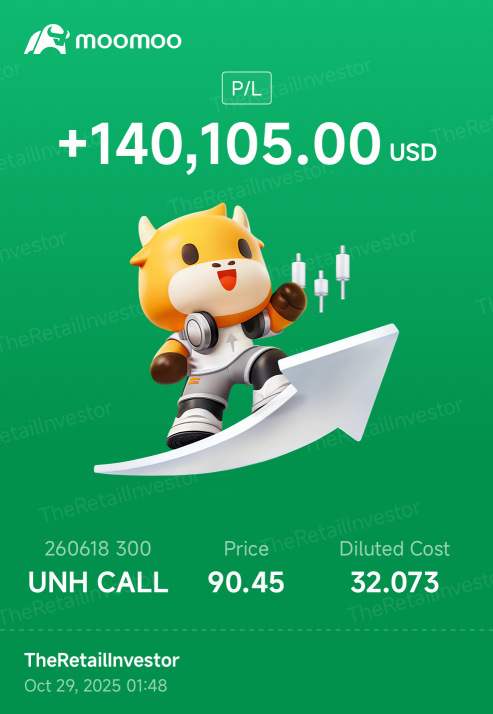Select the P/L badge label
This screenshot has width=493, height=714.
click(247, 88)
